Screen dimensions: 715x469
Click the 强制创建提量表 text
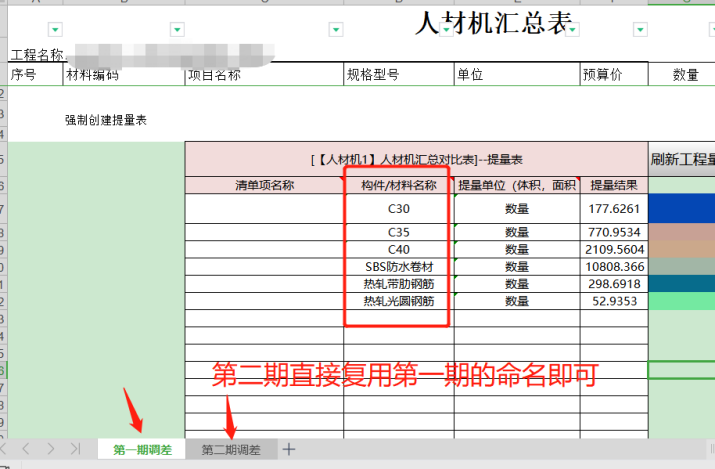pos(106,120)
